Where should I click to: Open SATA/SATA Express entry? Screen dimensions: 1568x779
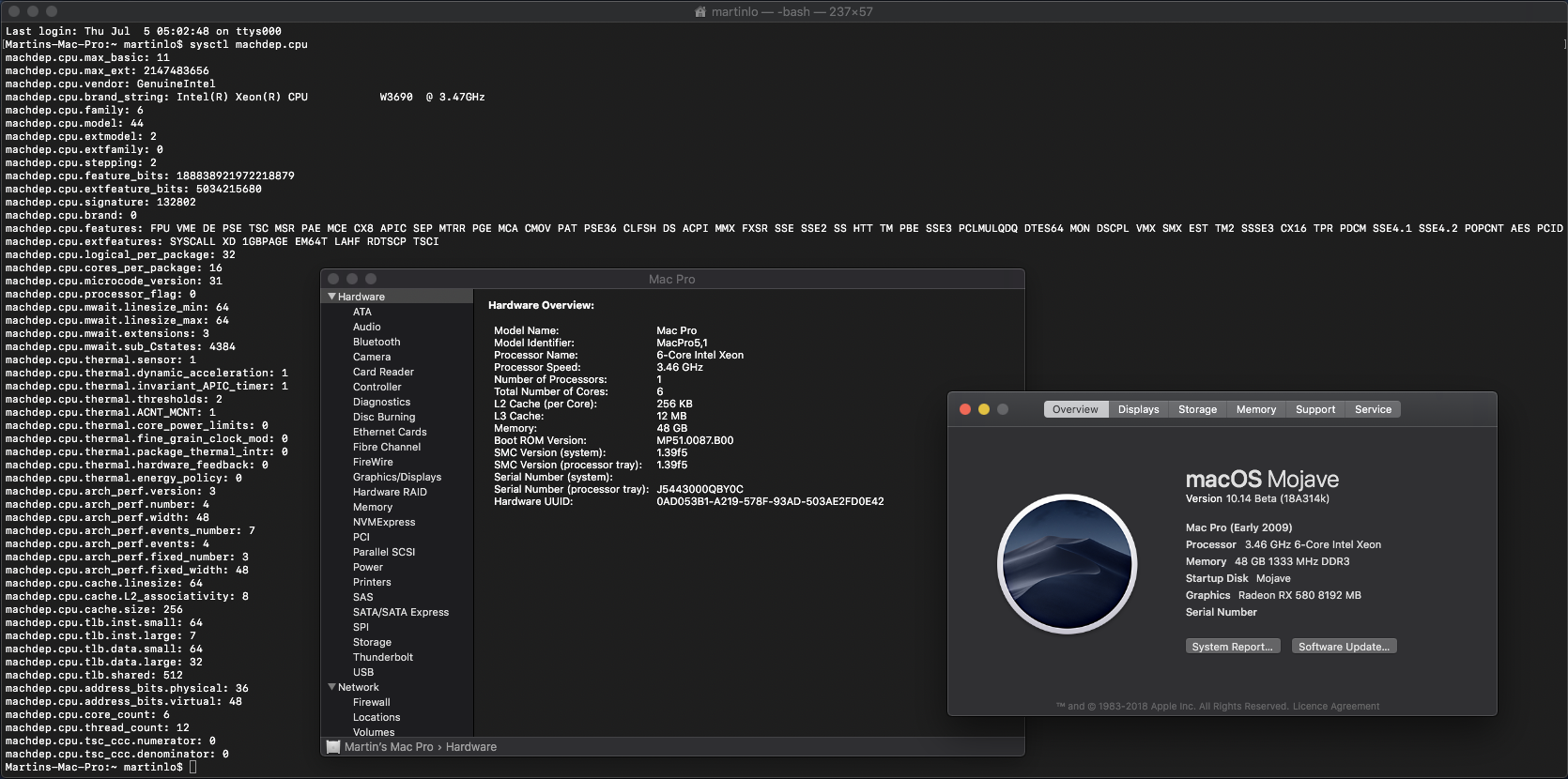tap(401, 612)
